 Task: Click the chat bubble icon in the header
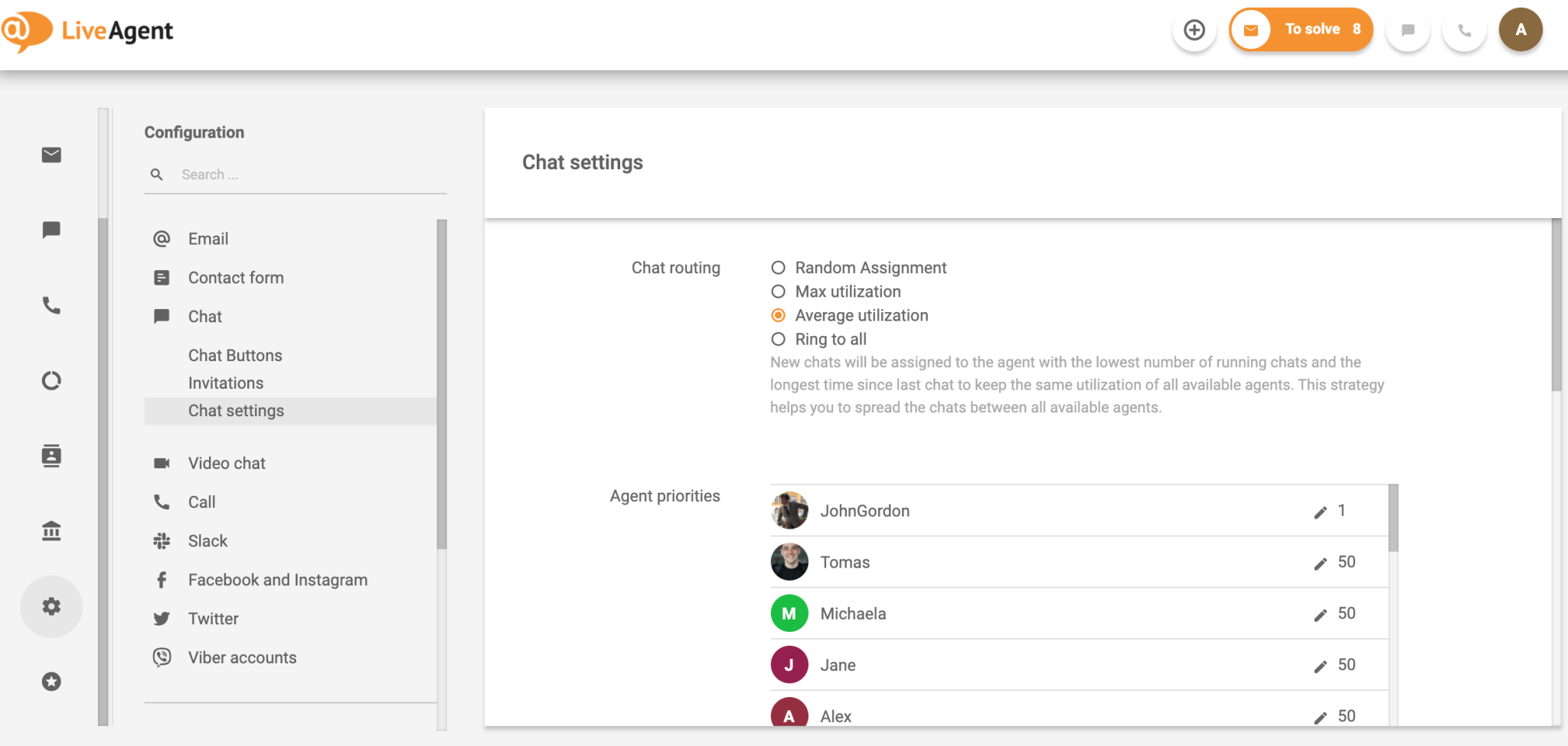1407,29
